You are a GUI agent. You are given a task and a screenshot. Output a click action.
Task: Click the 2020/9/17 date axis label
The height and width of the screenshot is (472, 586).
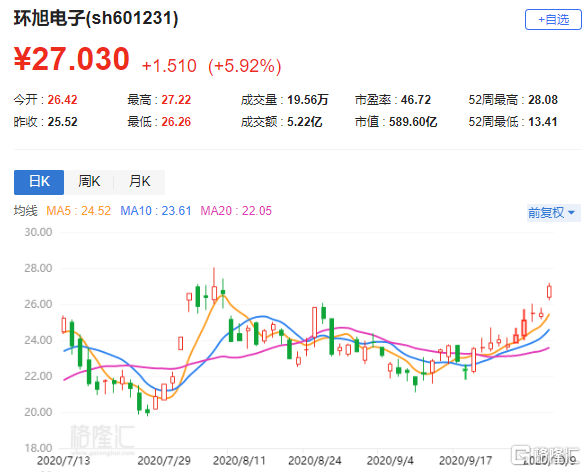465,460
